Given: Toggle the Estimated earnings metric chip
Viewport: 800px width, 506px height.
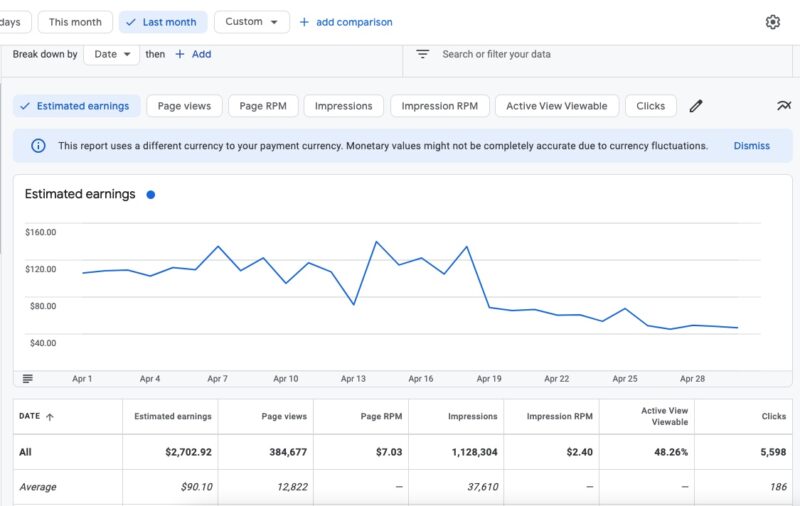Looking at the screenshot, I should point(76,106).
